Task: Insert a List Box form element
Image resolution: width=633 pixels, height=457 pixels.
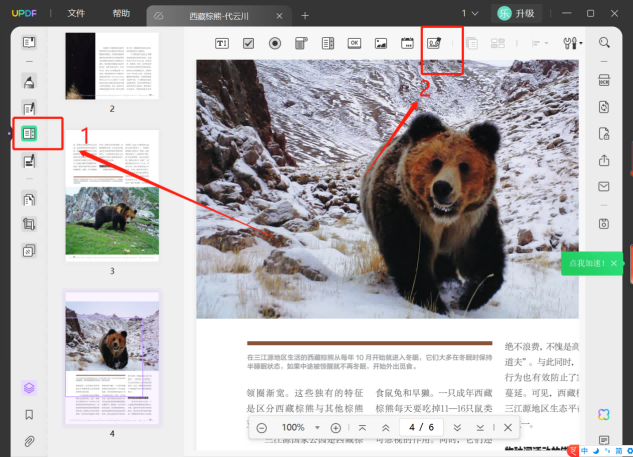Action: pyautogui.click(x=328, y=43)
